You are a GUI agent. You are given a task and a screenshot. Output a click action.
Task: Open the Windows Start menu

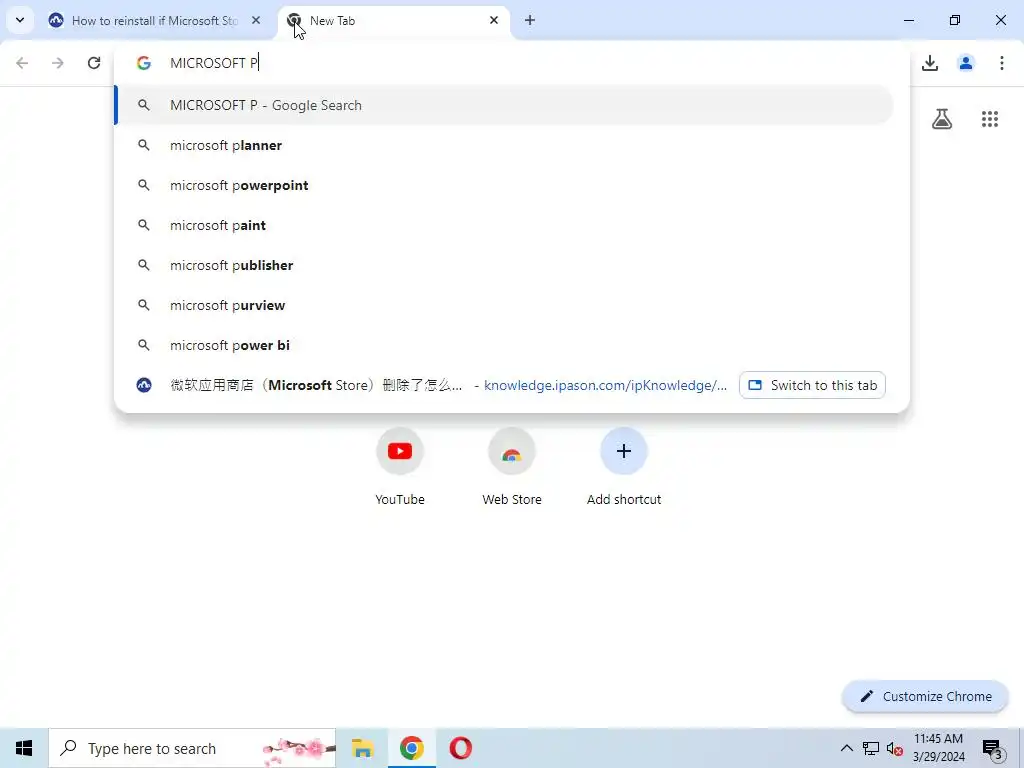pos(24,748)
